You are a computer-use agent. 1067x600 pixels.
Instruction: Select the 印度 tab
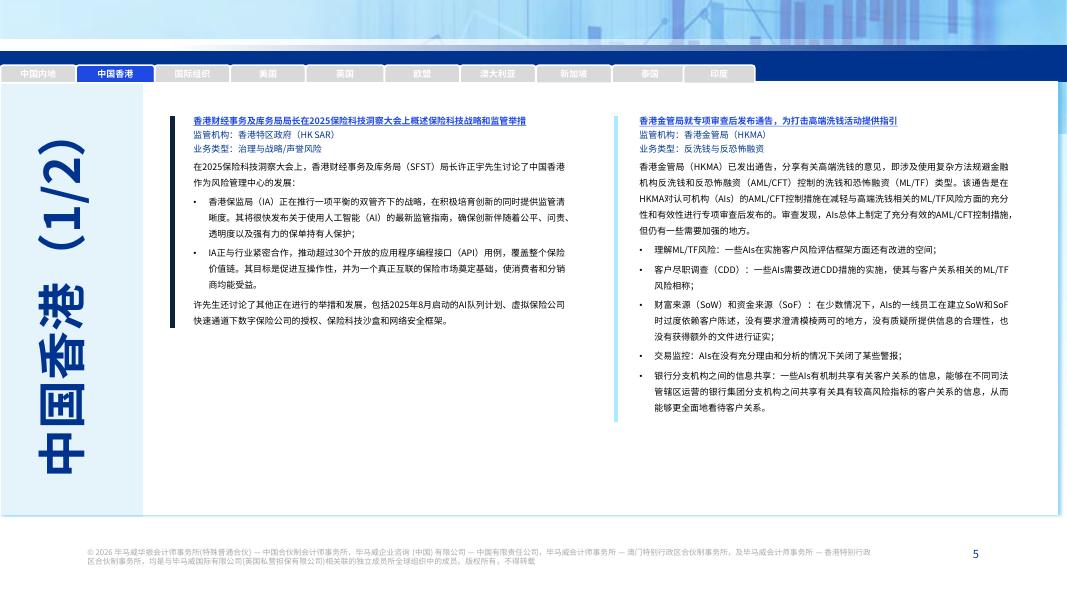pos(719,73)
